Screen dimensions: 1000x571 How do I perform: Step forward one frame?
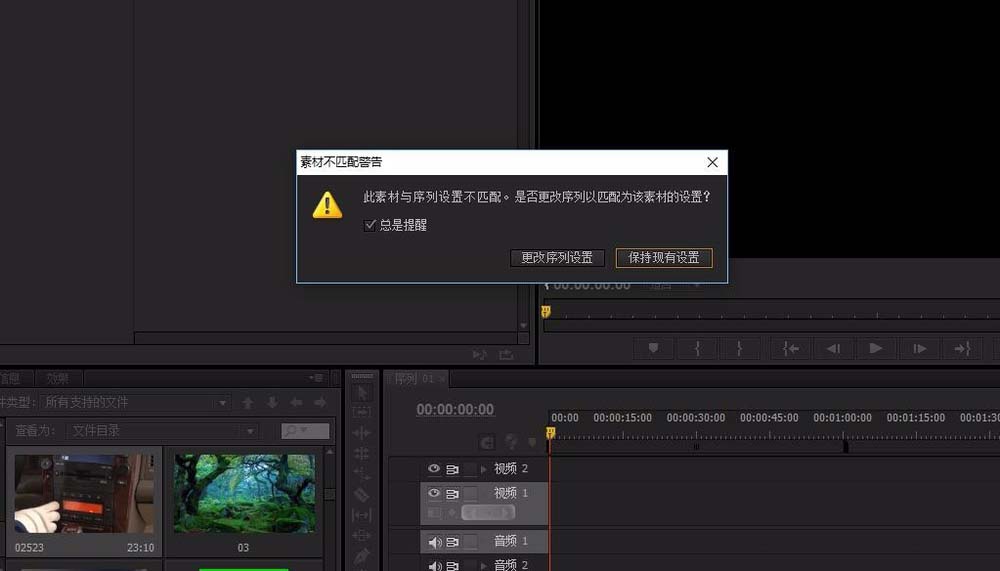[919, 348]
